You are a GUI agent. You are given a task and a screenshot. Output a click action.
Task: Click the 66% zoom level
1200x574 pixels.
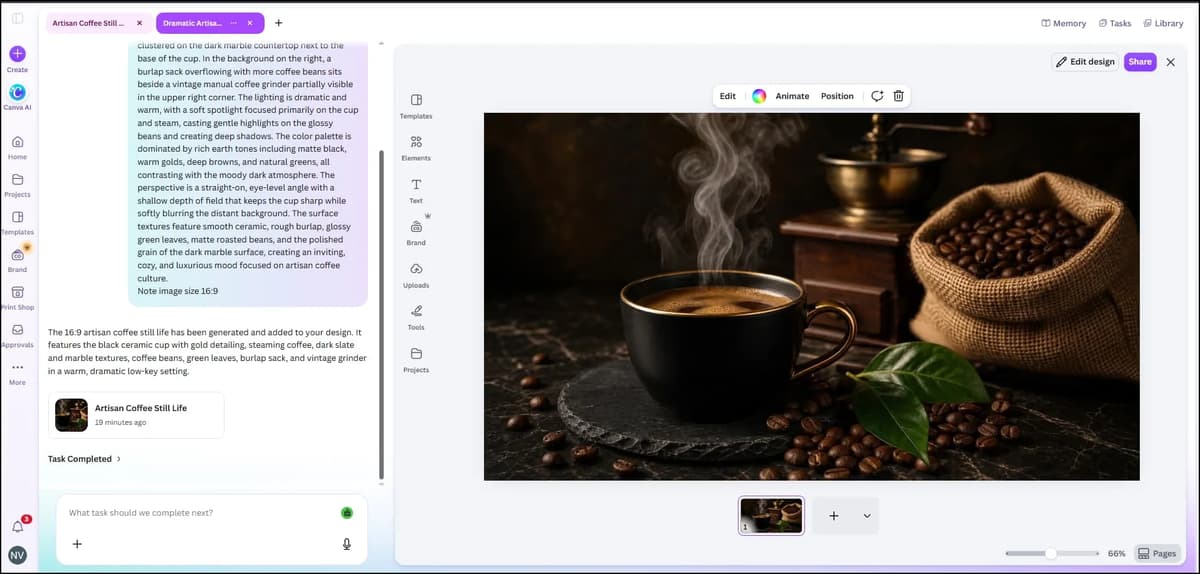[1116, 553]
